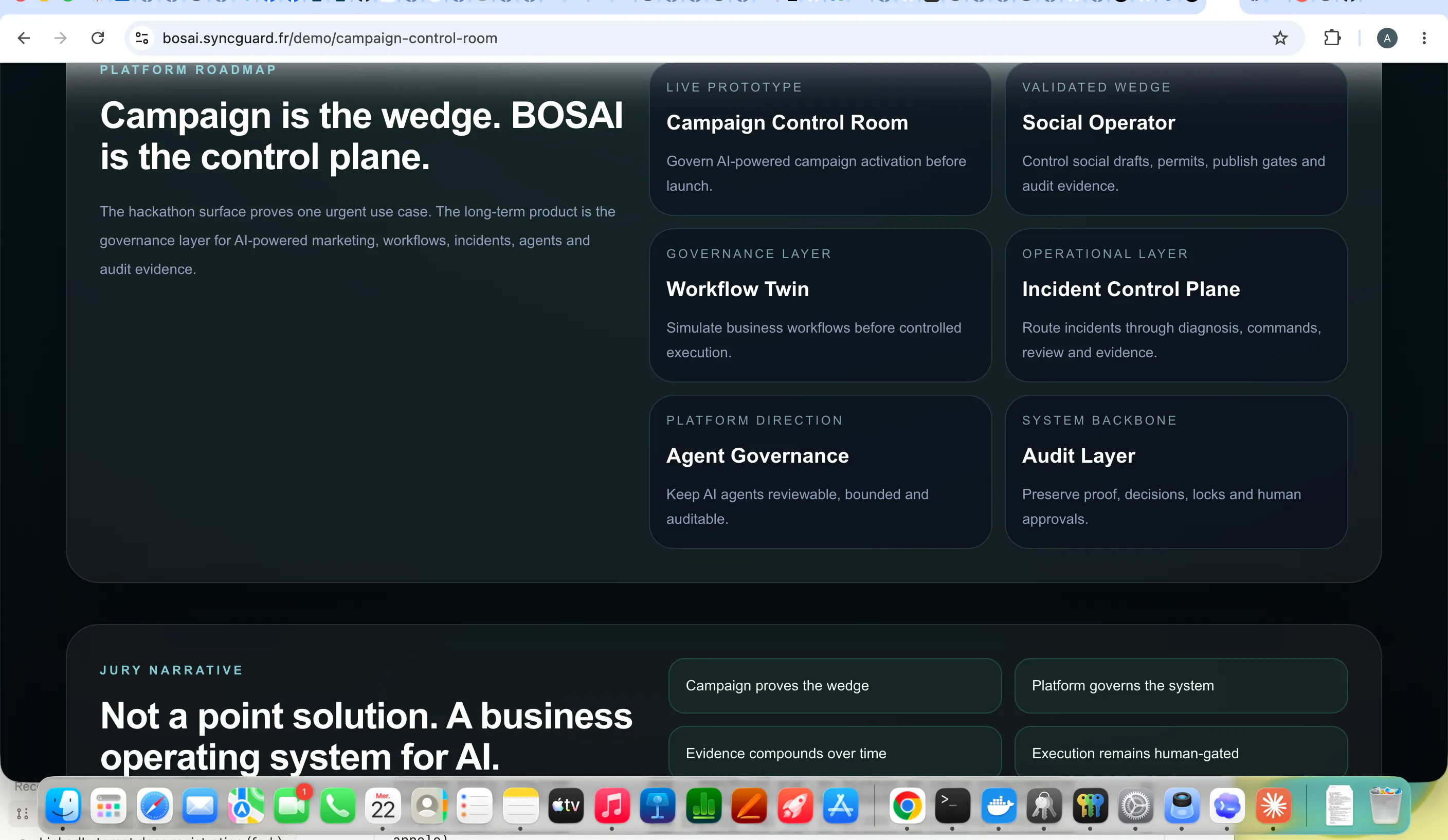Open the Agent Governance card
The height and width of the screenshot is (840, 1448).
coord(821,472)
